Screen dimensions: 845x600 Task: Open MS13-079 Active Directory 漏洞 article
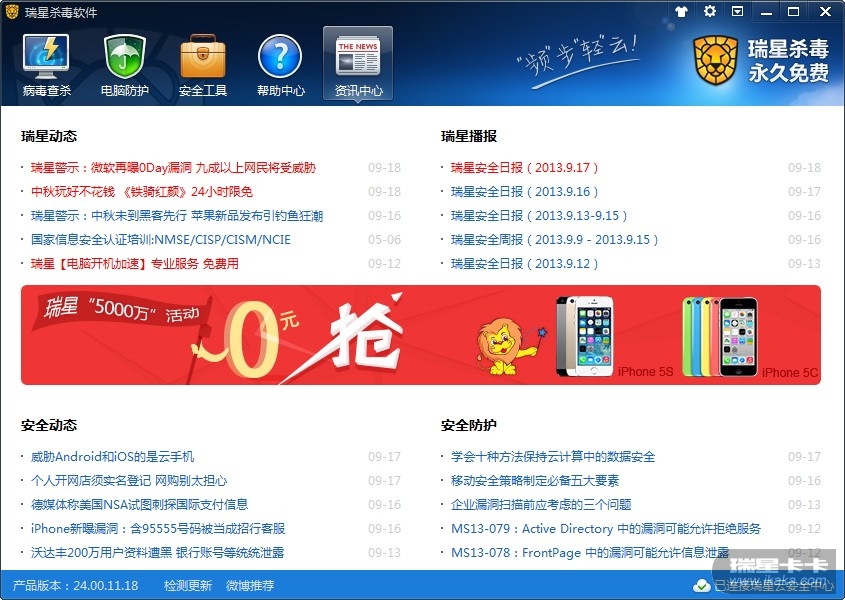tap(606, 528)
